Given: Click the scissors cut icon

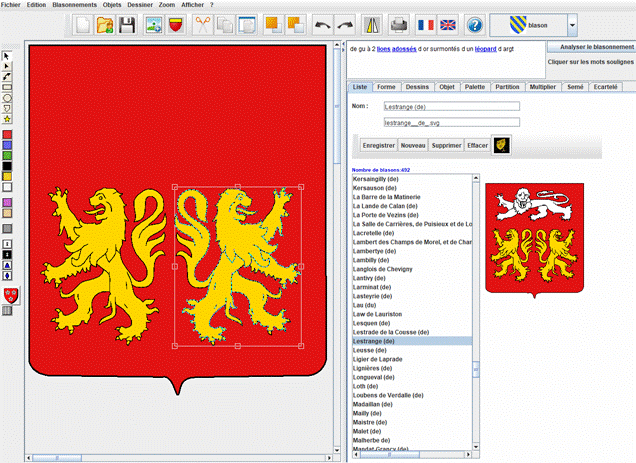Looking at the screenshot, I should coord(202,24).
